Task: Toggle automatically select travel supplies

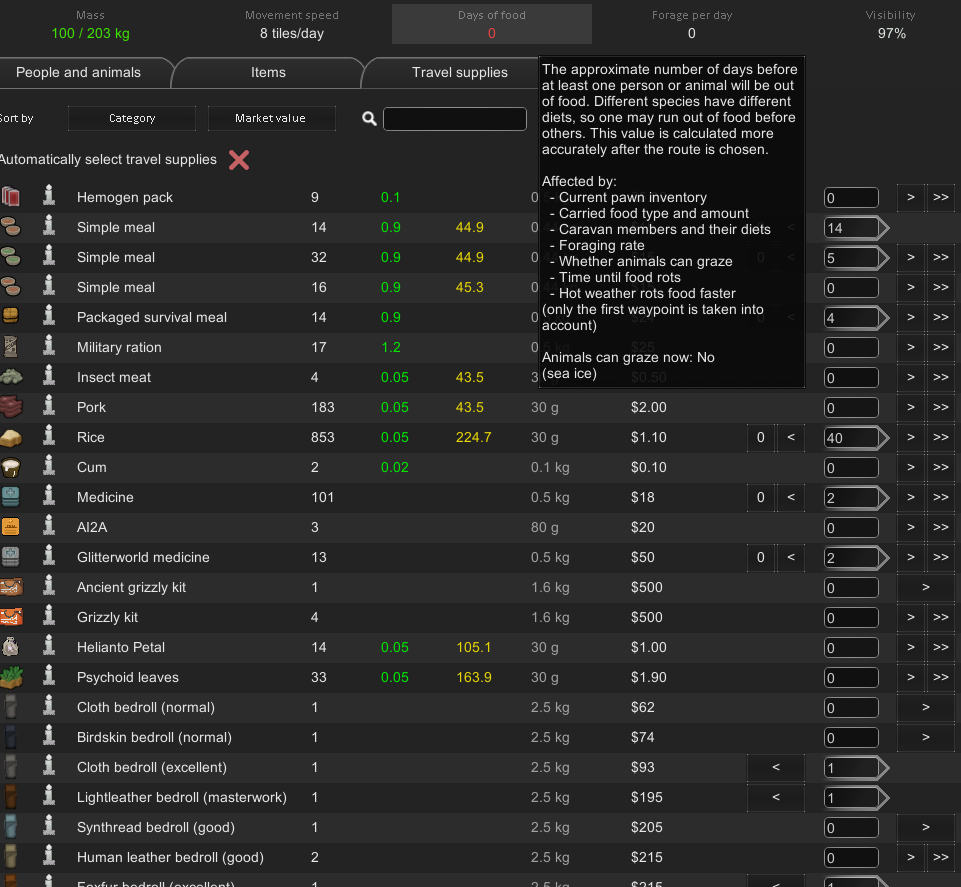Action: point(238,160)
